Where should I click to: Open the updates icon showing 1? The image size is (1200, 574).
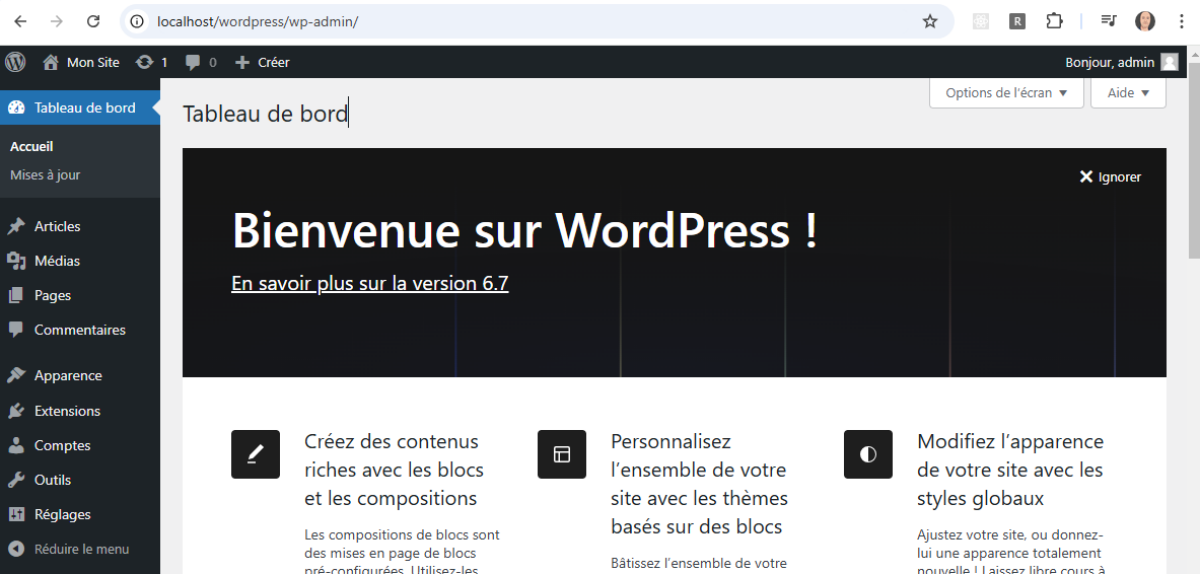point(145,62)
